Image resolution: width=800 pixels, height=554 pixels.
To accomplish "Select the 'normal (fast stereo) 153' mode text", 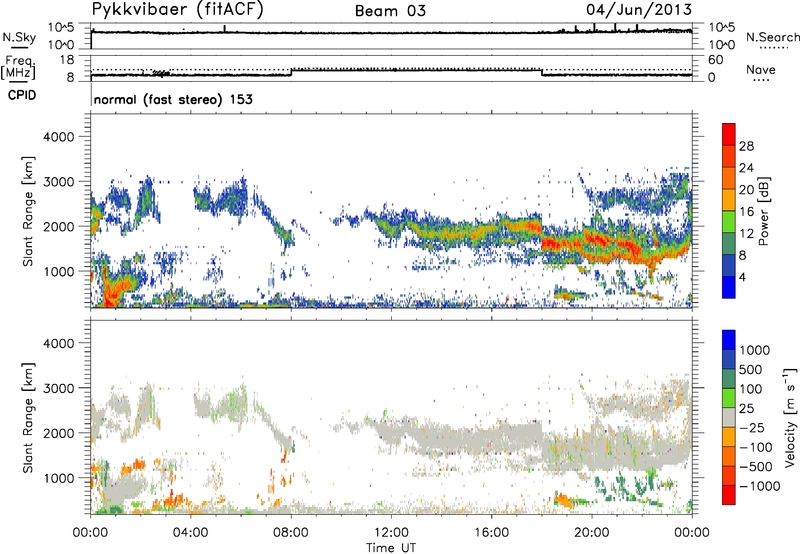I will (x=173, y=100).
